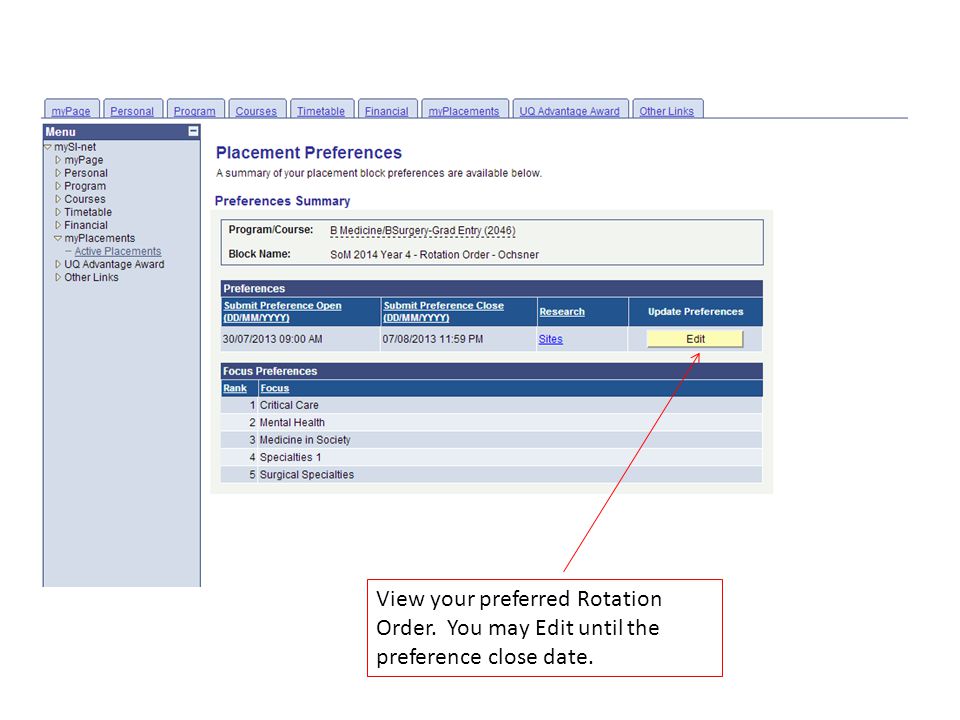
Task: Collapse the Menu panel with minus icon
Action: coord(193,131)
